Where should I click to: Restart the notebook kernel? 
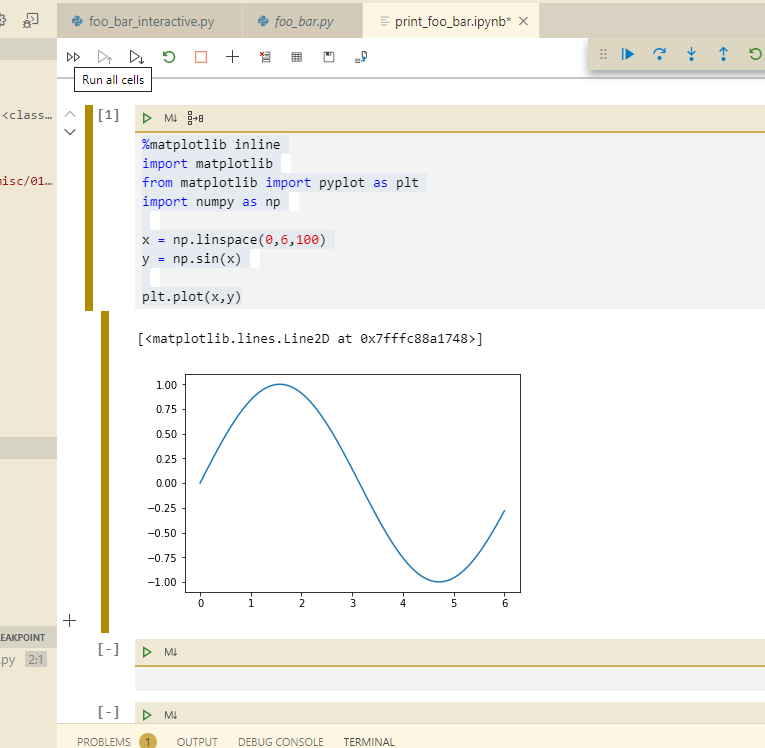(169, 57)
